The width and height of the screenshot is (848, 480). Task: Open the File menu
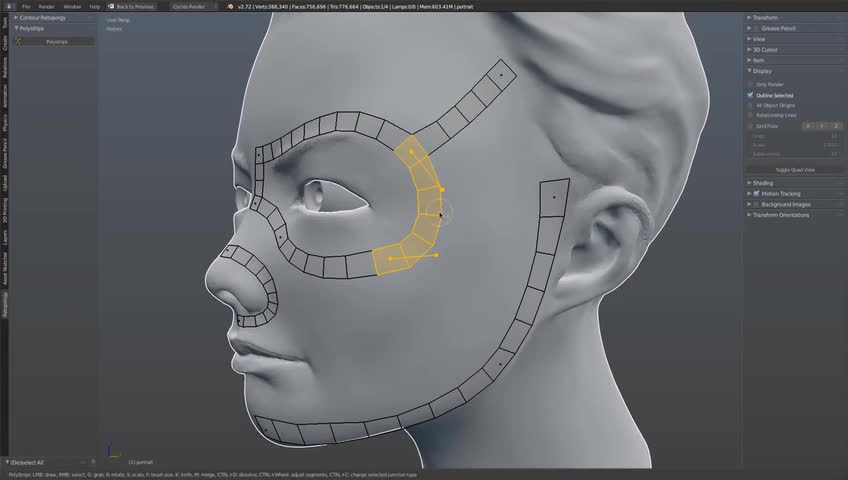[x=26, y=6]
